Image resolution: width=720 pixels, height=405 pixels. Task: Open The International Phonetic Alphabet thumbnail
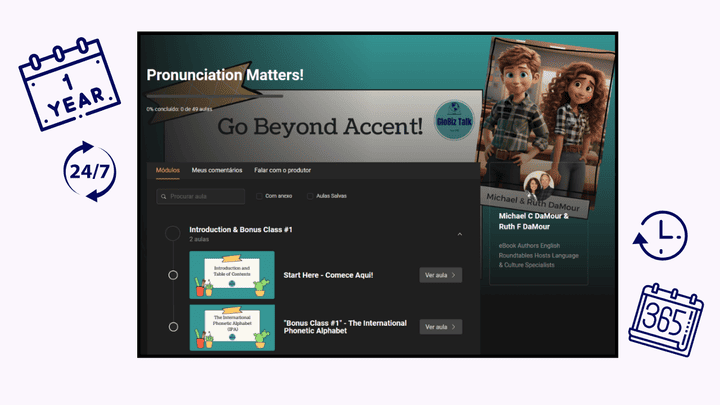[x=232, y=327]
